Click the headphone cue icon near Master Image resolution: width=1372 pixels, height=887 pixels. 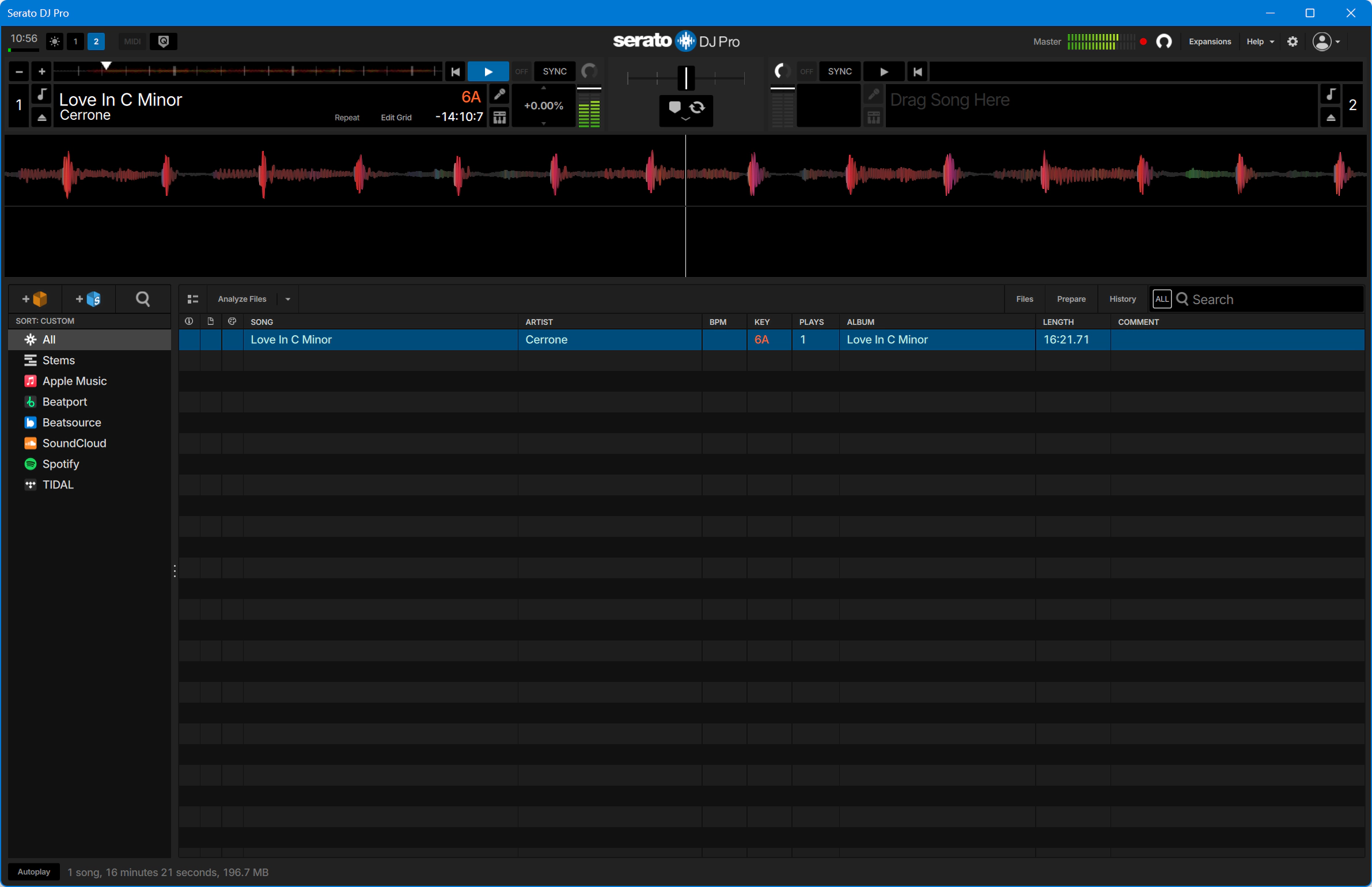click(x=1163, y=41)
